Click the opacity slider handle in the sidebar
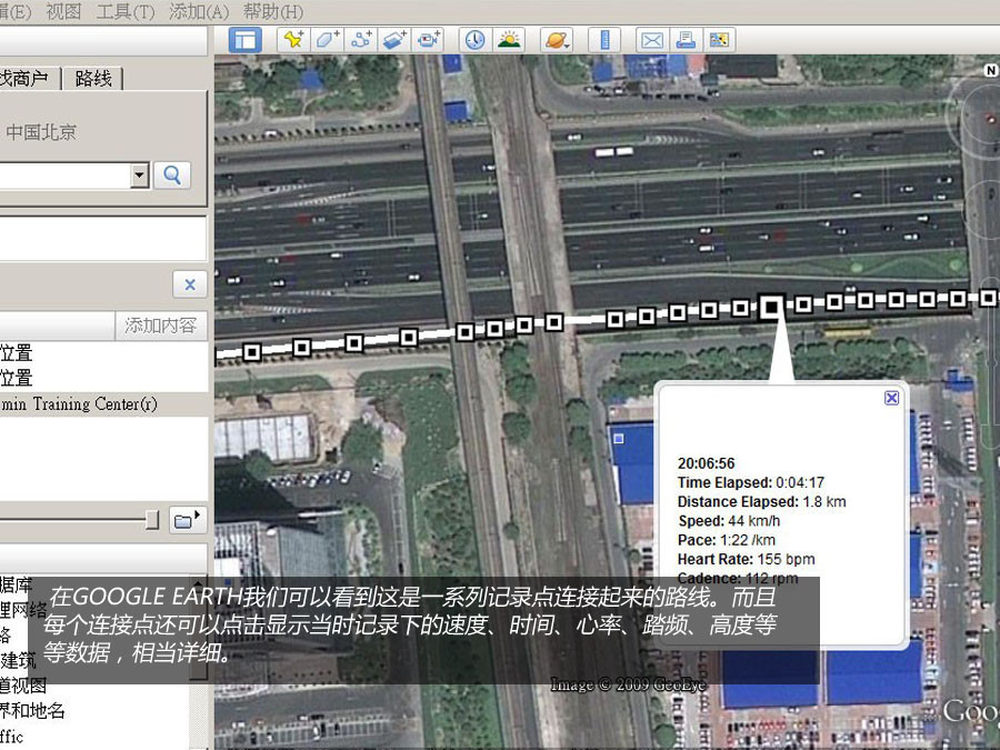The image size is (1000, 750). click(152, 520)
